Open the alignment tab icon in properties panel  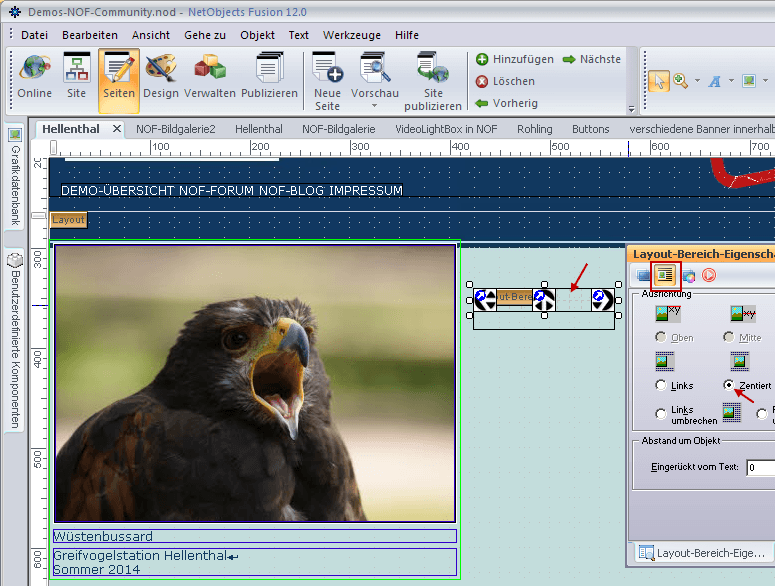click(664, 274)
